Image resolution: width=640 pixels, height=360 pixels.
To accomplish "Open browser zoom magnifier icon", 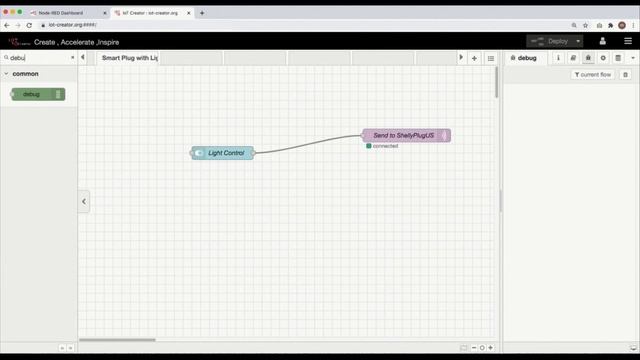I will tap(574, 25).
